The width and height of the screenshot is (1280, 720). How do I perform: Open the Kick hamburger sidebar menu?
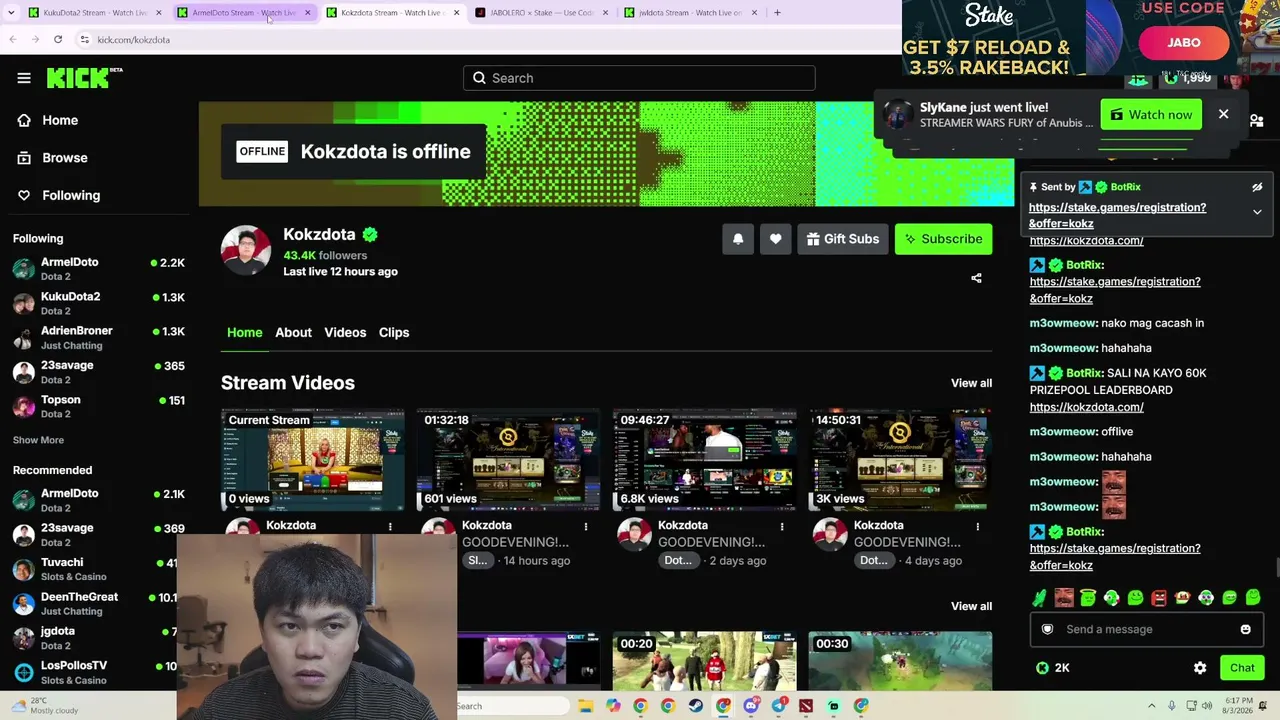pos(24,78)
